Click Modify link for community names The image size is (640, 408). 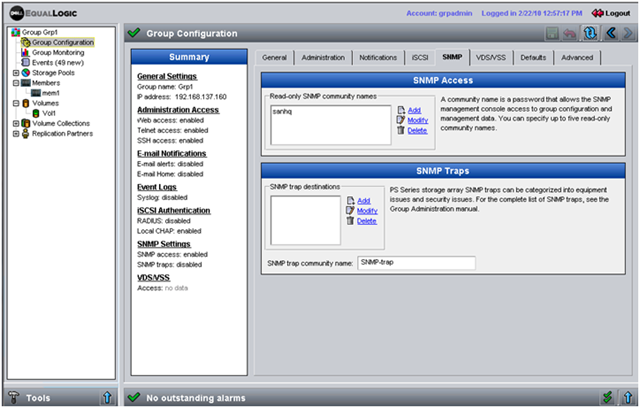click(x=418, y=120)
